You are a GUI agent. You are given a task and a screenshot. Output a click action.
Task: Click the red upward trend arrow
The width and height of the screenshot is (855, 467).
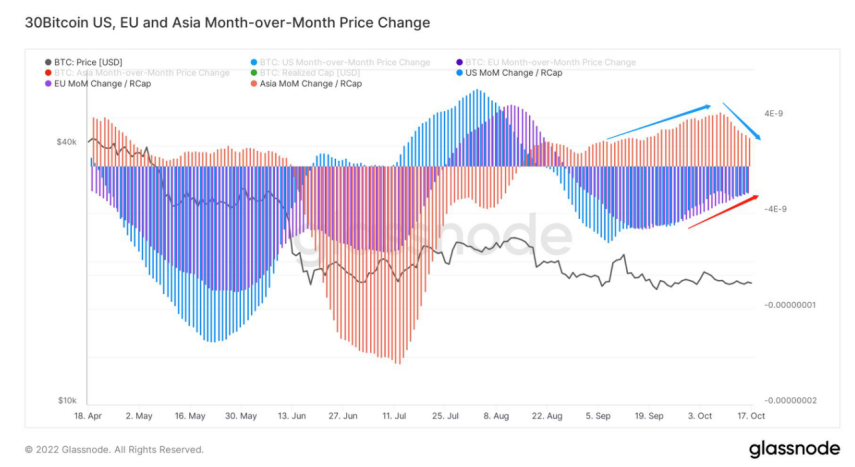(723, 211)
